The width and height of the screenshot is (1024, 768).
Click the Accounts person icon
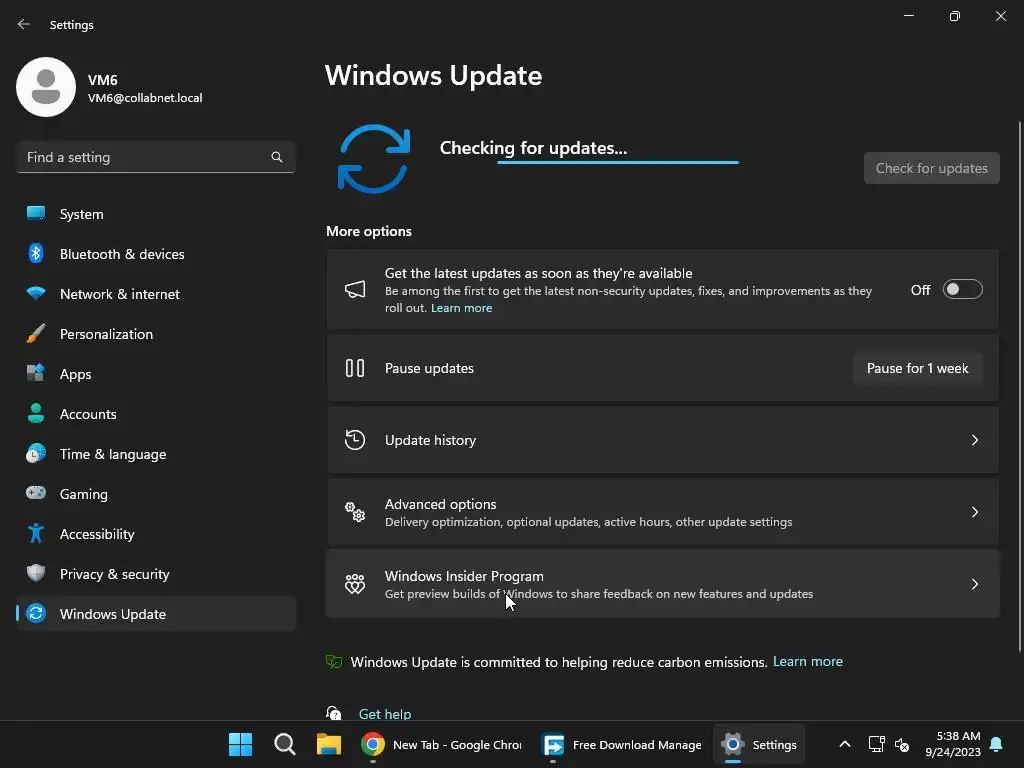(36, 413)
